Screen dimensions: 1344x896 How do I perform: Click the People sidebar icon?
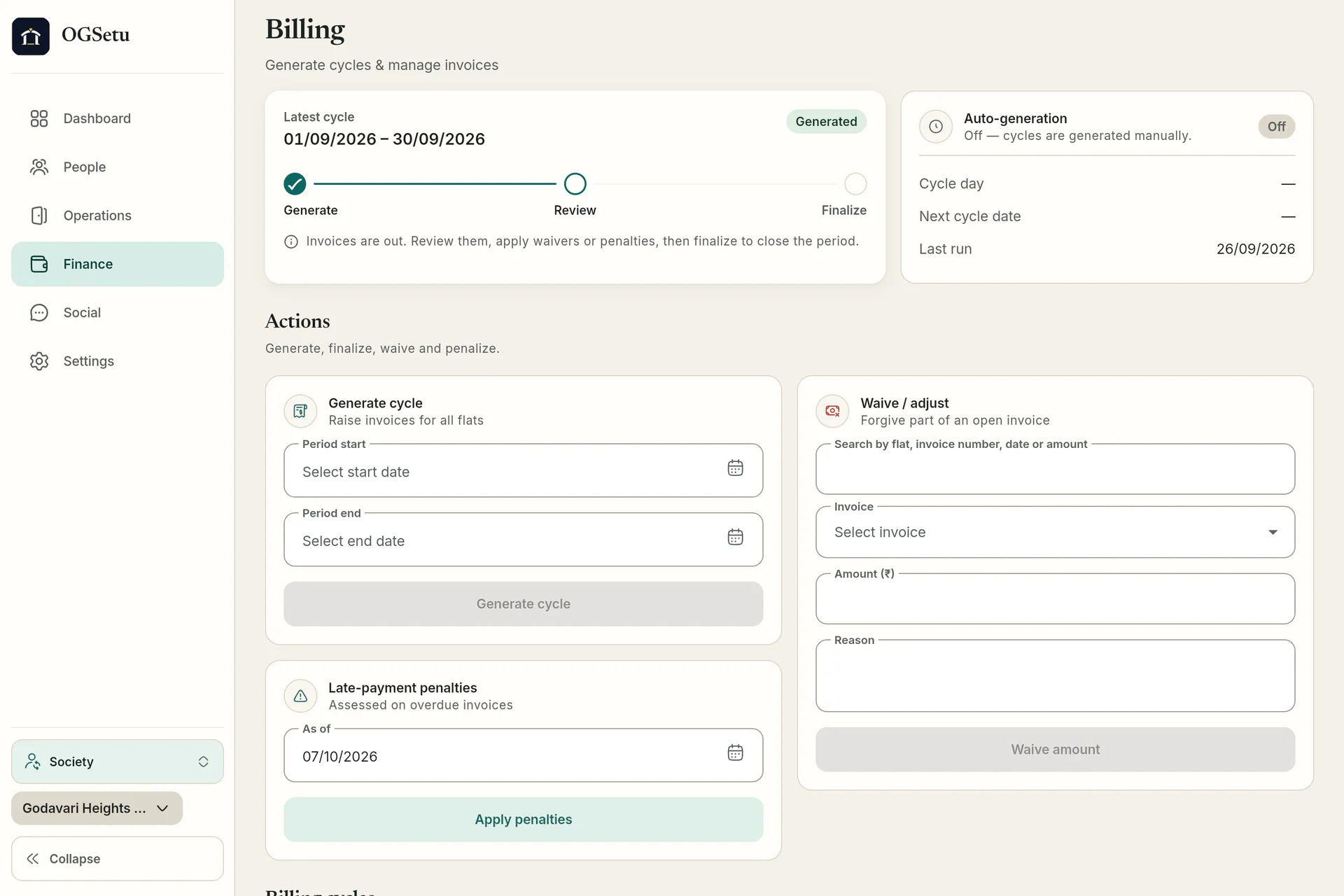[x=39, y=167]
